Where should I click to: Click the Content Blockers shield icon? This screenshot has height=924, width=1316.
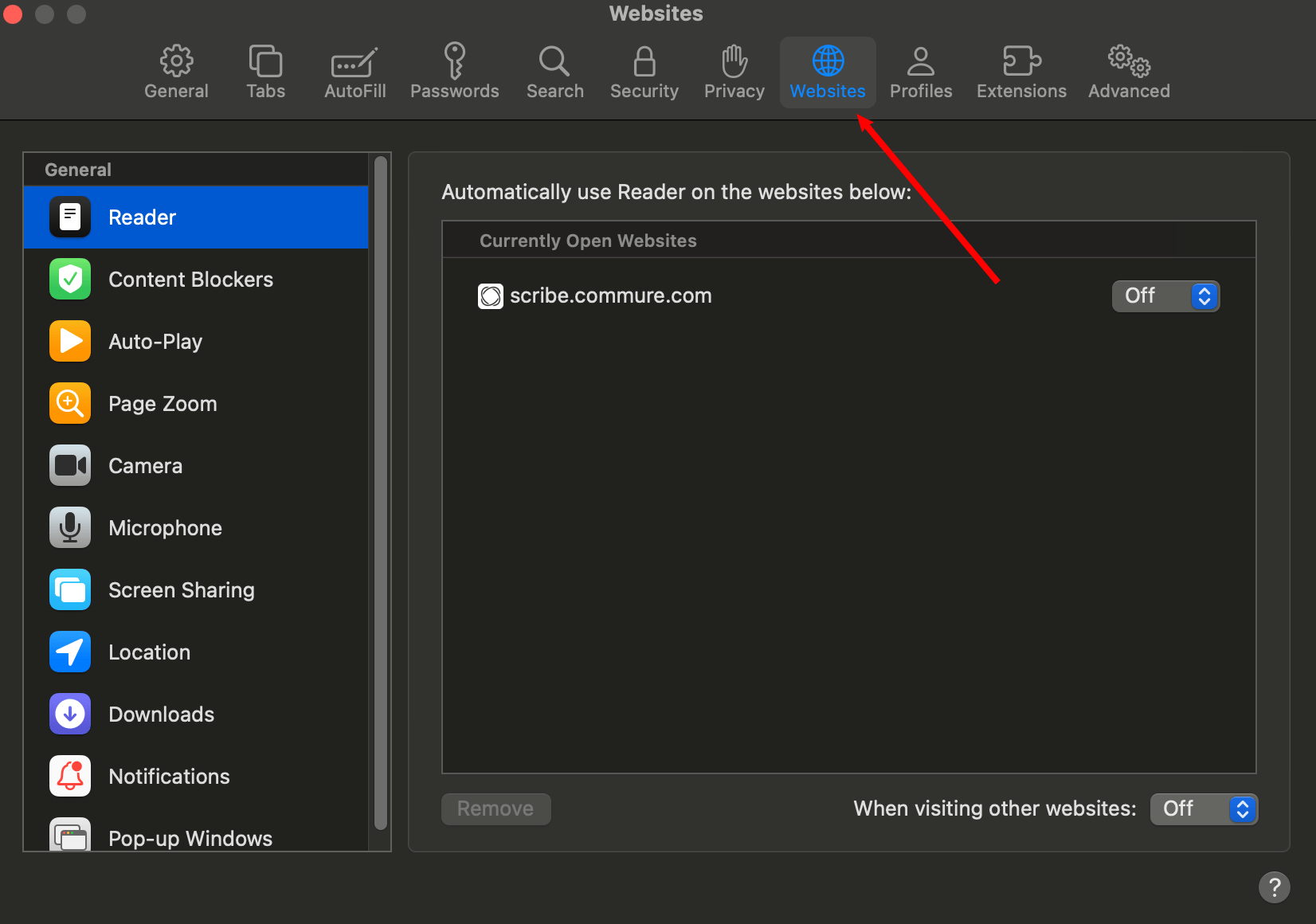tap(70, 279)
